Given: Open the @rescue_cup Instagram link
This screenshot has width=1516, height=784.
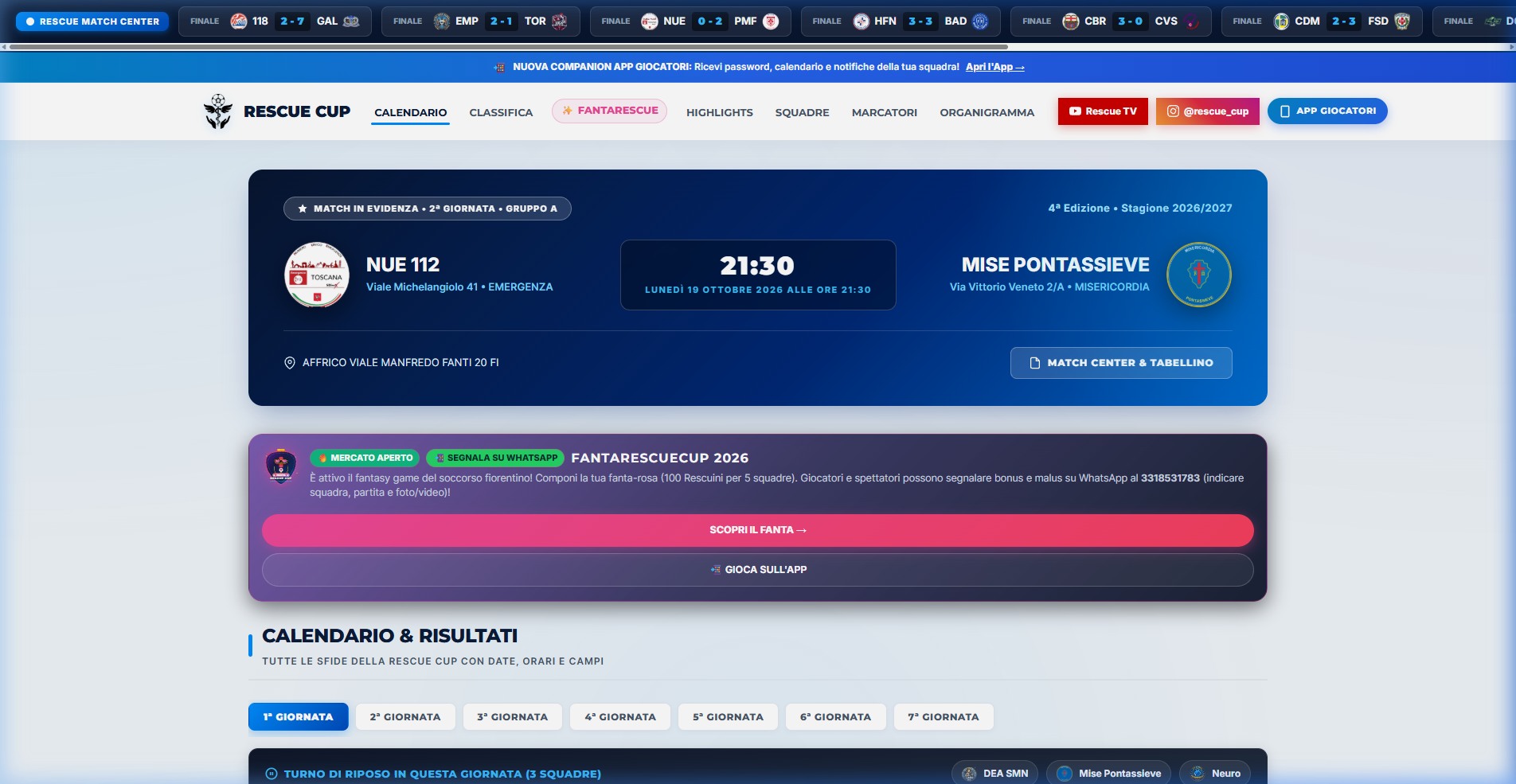Looking at the screenshot, I should 1207,111.
